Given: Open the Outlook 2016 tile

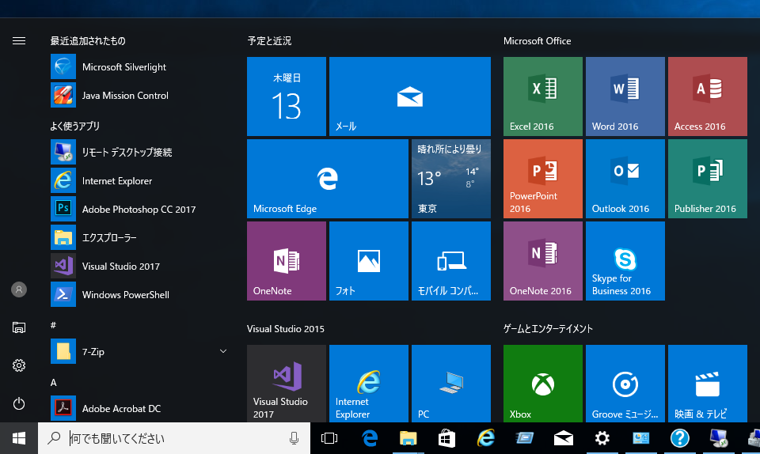Looking at the screenshot, I should (x=625, y=178).
